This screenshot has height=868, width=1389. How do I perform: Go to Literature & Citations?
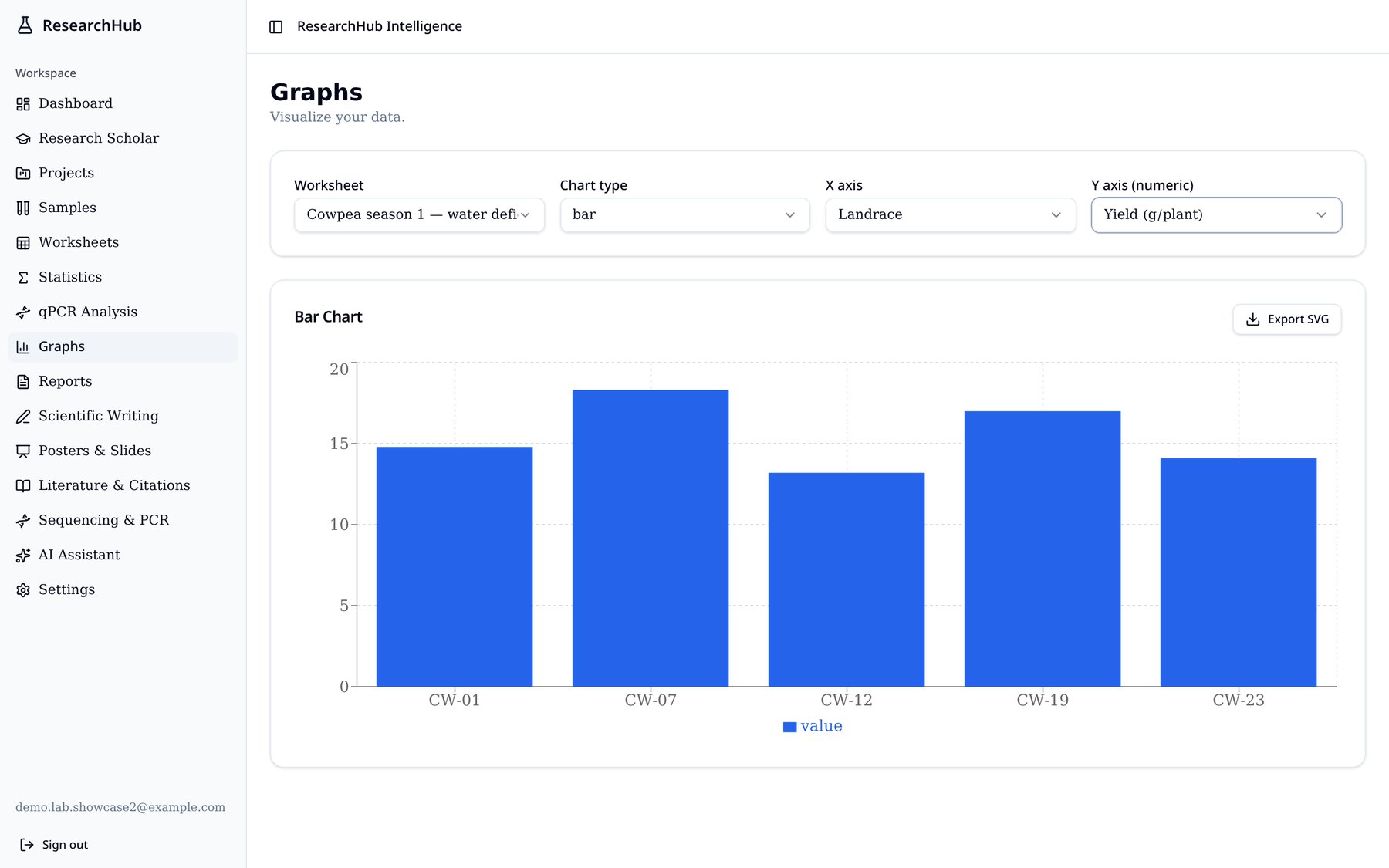click(123, 486)
